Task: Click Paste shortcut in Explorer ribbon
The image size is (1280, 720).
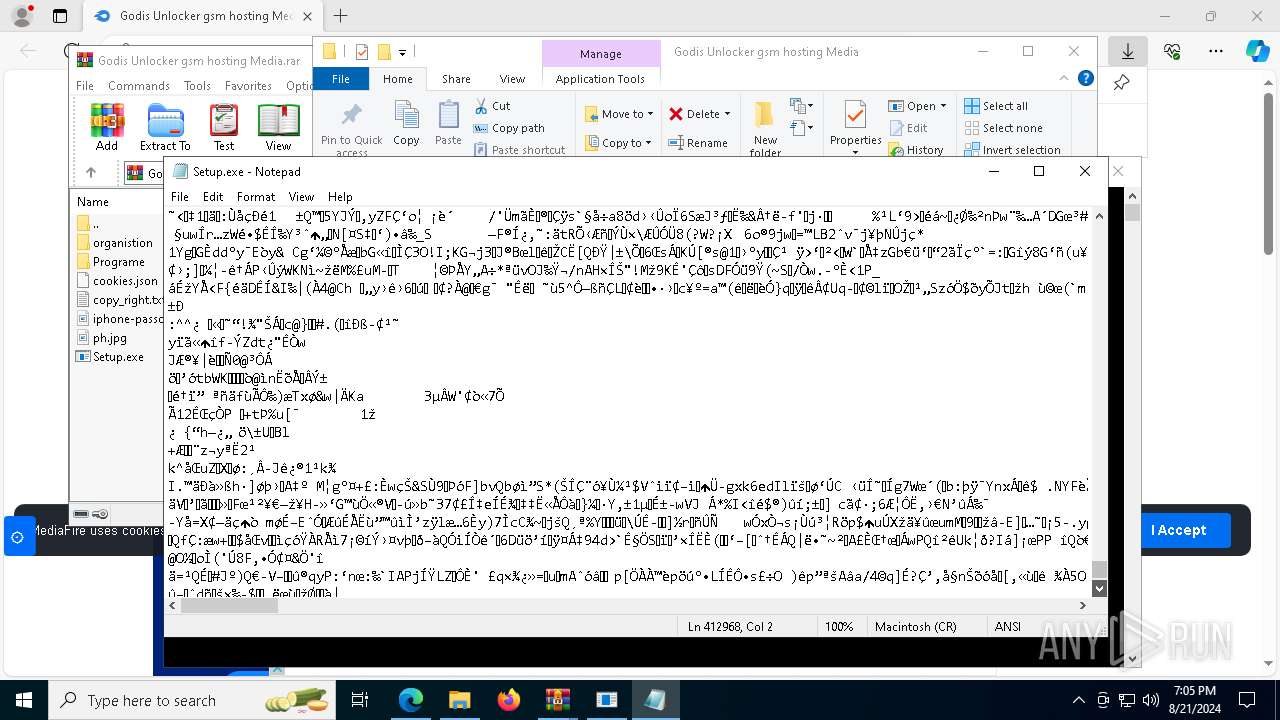Action: click(519, 150)
